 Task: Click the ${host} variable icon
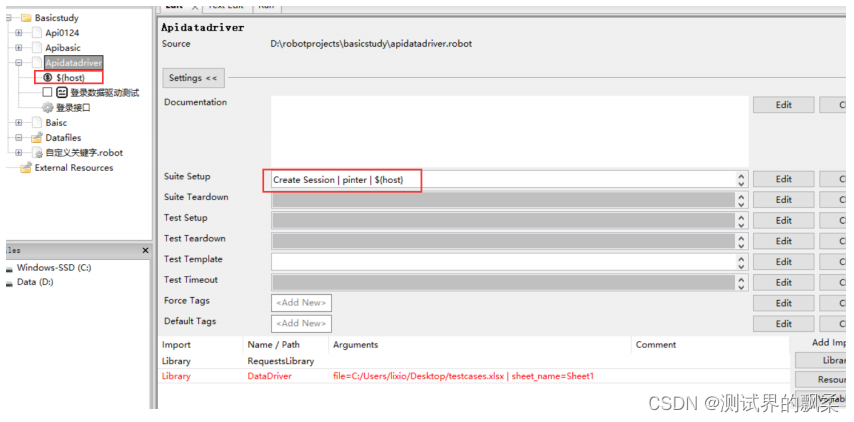pyautogui.click(x=48, y=78)
